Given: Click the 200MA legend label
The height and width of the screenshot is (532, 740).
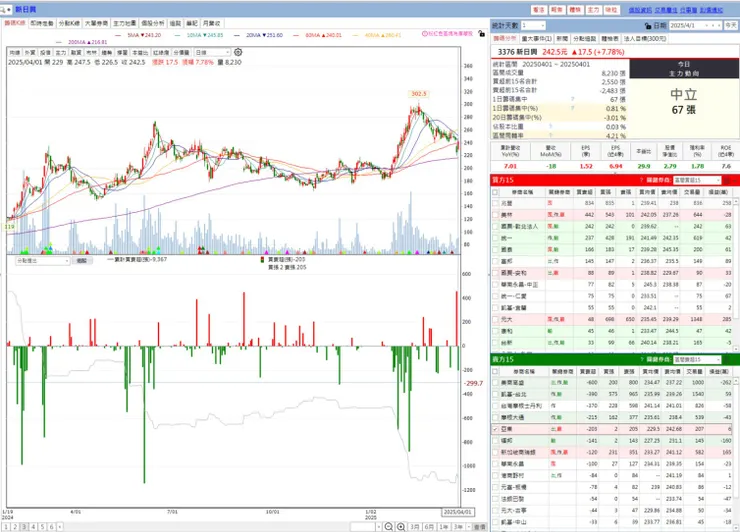Looking at the screenshot, I should tap(88, 42).
